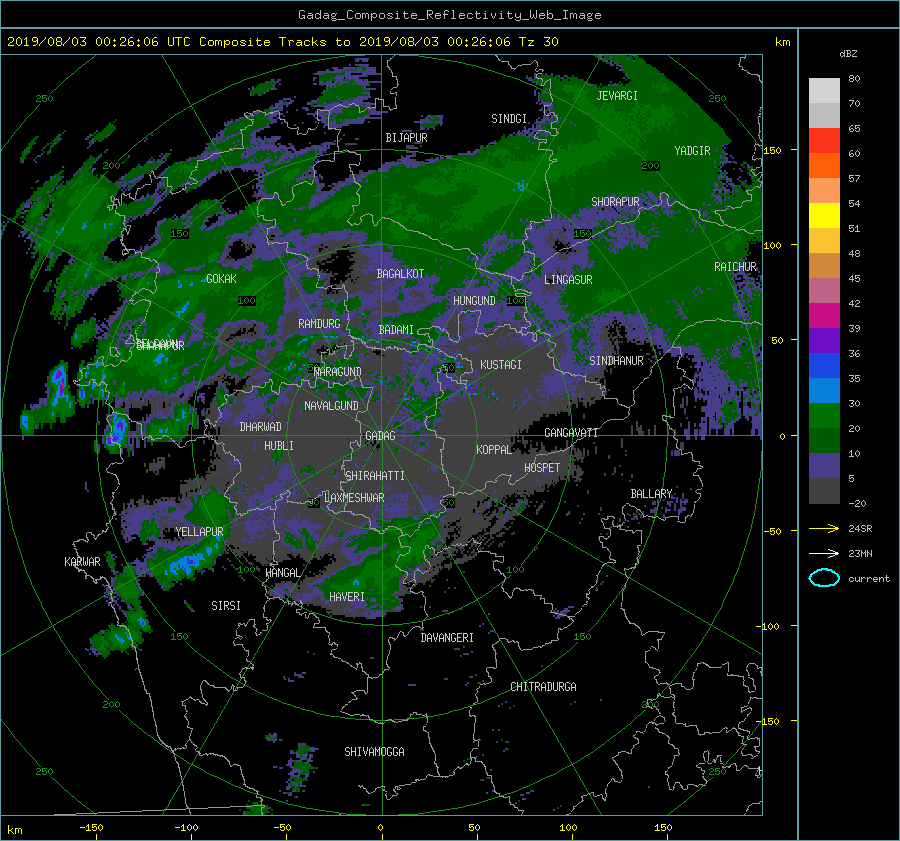The height and width of the screenshot is (841, 900).
Task: Click the BIJAPUR city label
Action: [x=406, y=138]
